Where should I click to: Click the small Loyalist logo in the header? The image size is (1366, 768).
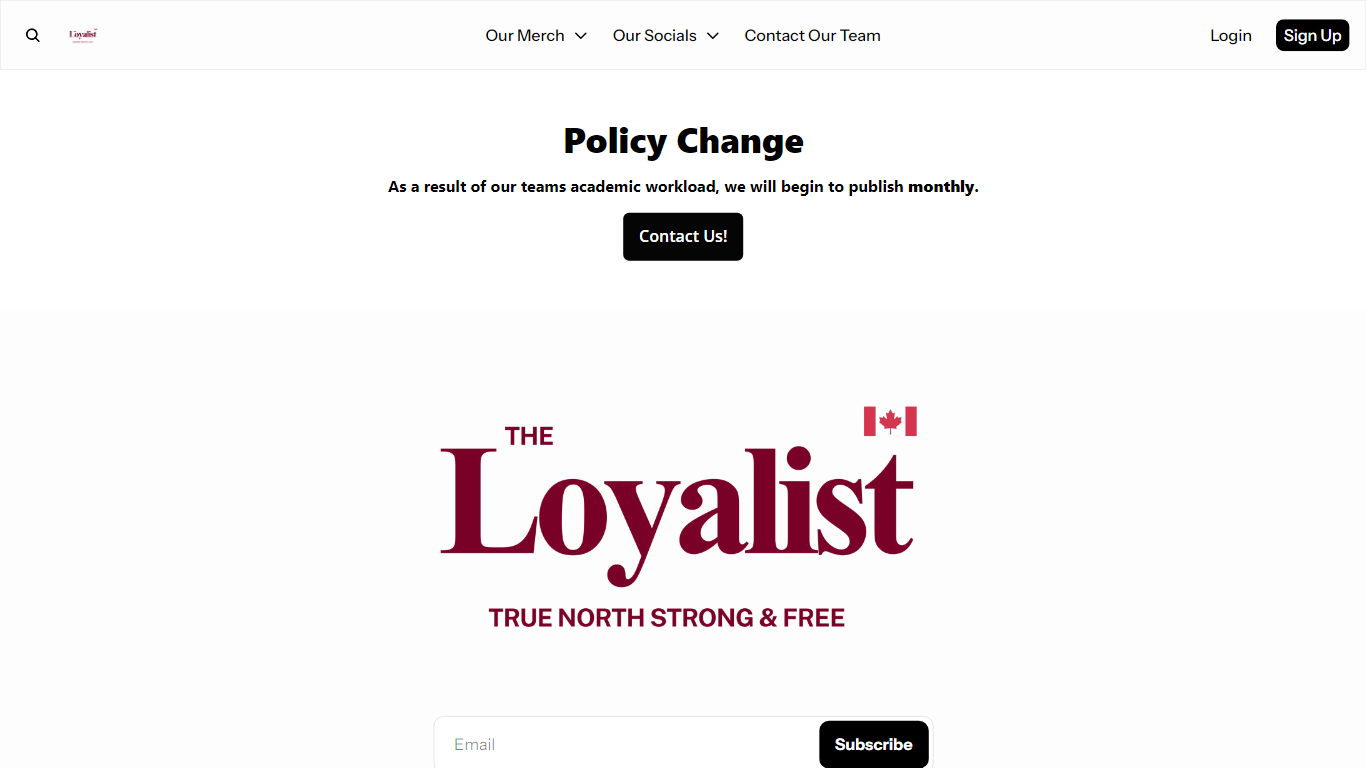[x=83, y=35]
